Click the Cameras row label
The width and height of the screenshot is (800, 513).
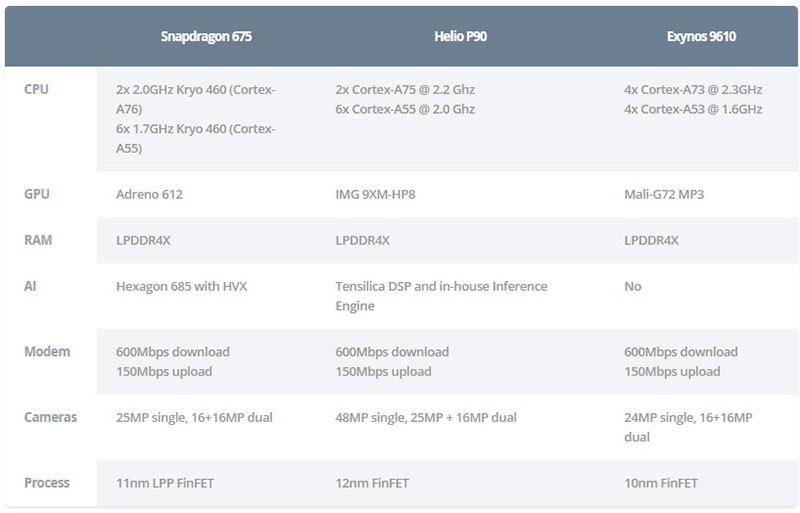pos(50,417)
